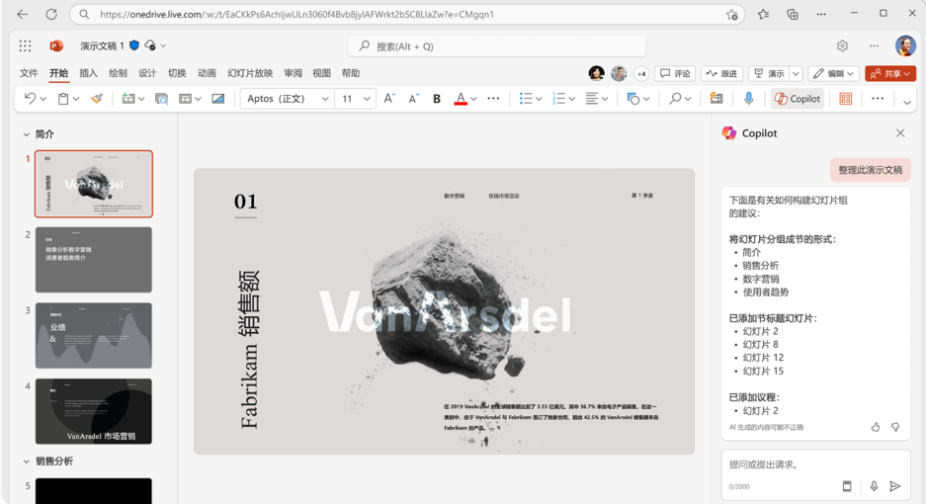Open more font options with the ellipsis
The width and height of the screenshot is (926, 504).
pyautogui.click(x=493, y=99)
